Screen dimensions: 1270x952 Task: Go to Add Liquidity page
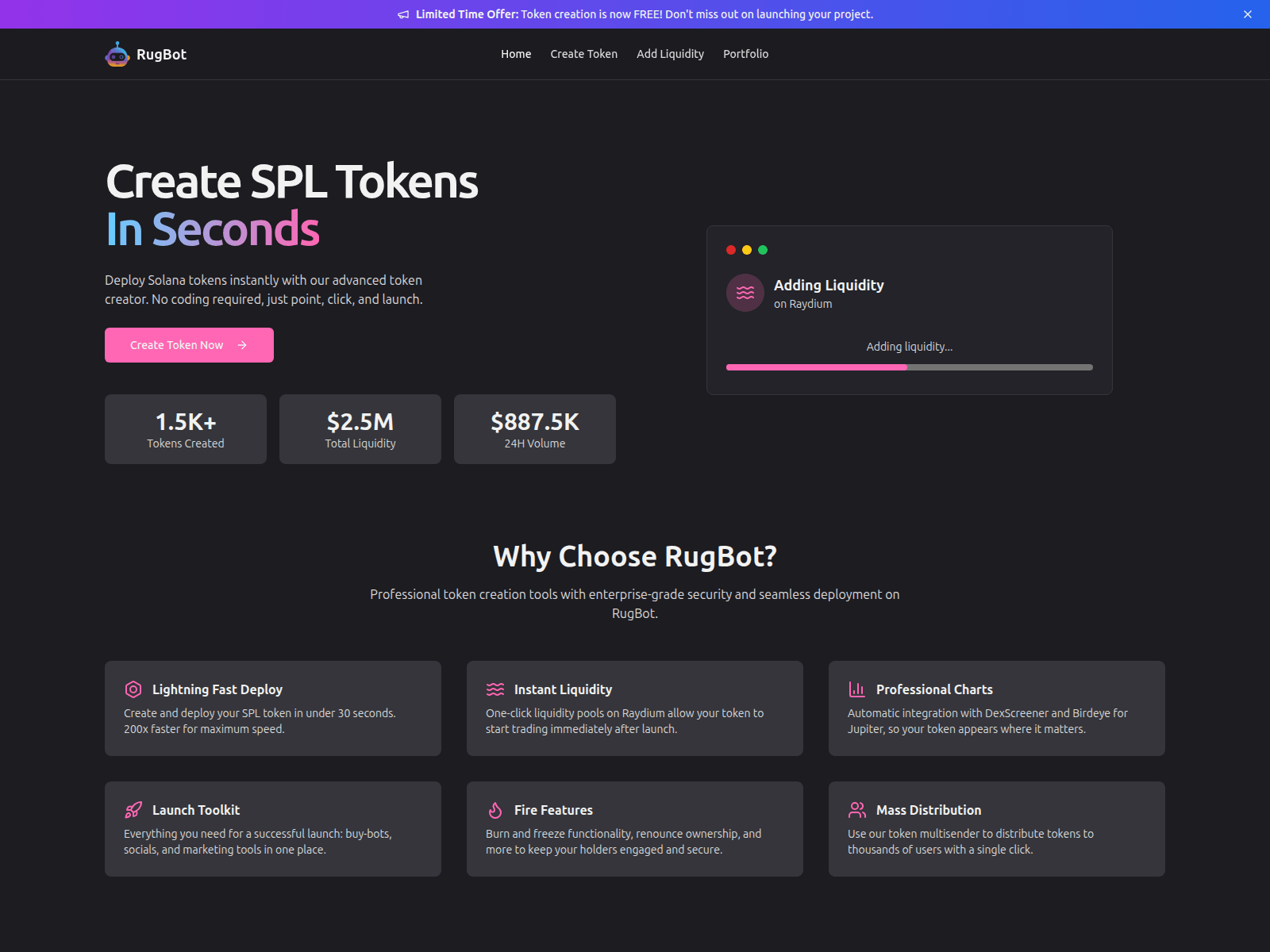click(670, 54)
